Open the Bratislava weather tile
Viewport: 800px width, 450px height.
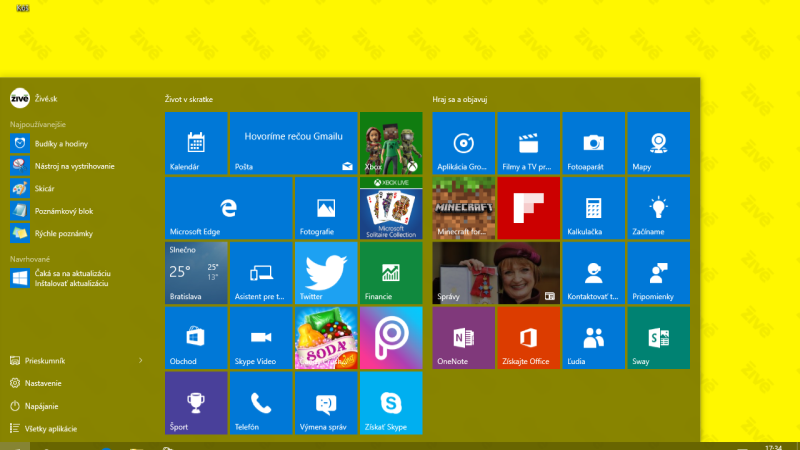[x=196, y=273]
